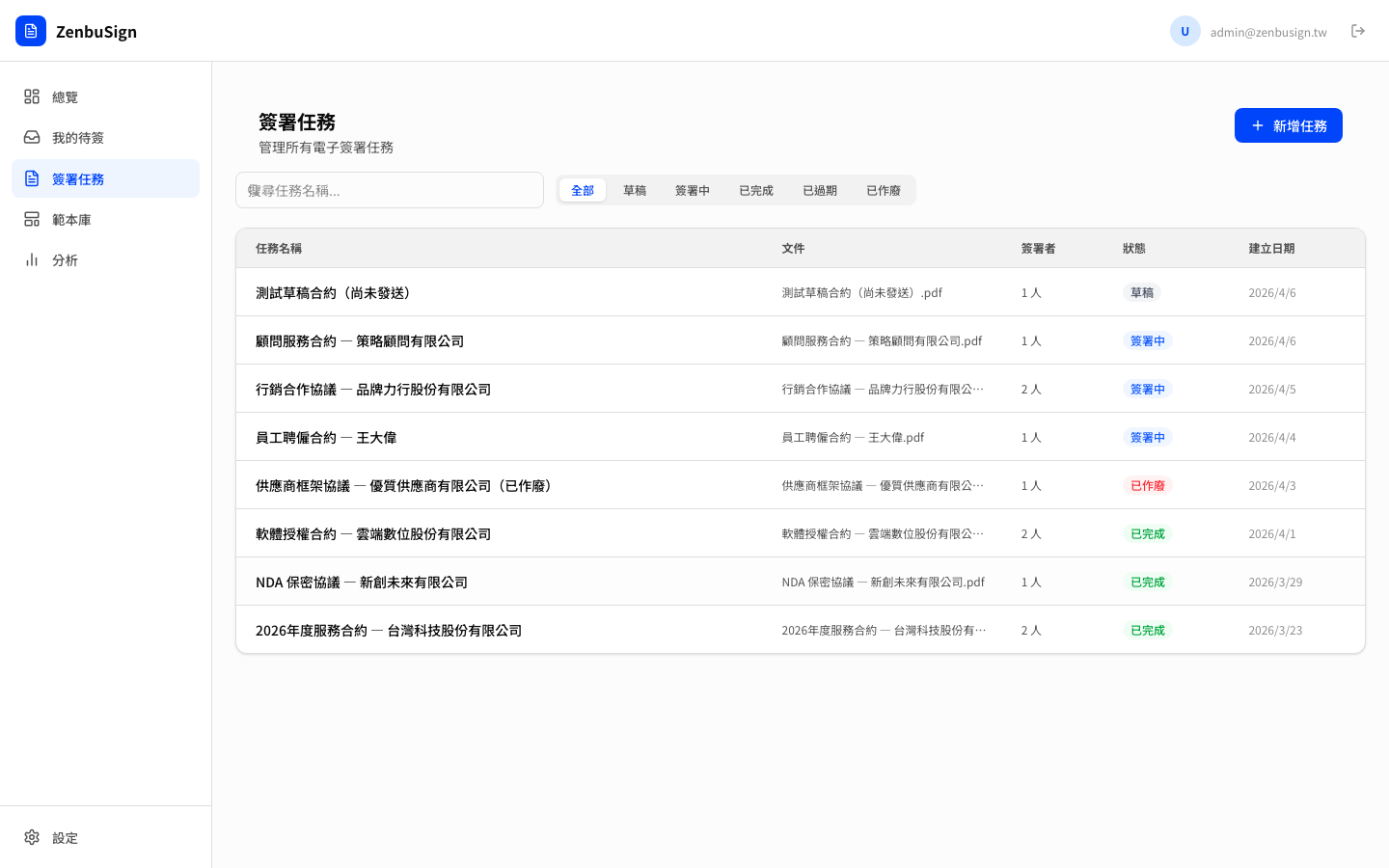Go to 範本庫 in sidebar
The width and height of the screenshot is (1389, 868).
(105, 219)
